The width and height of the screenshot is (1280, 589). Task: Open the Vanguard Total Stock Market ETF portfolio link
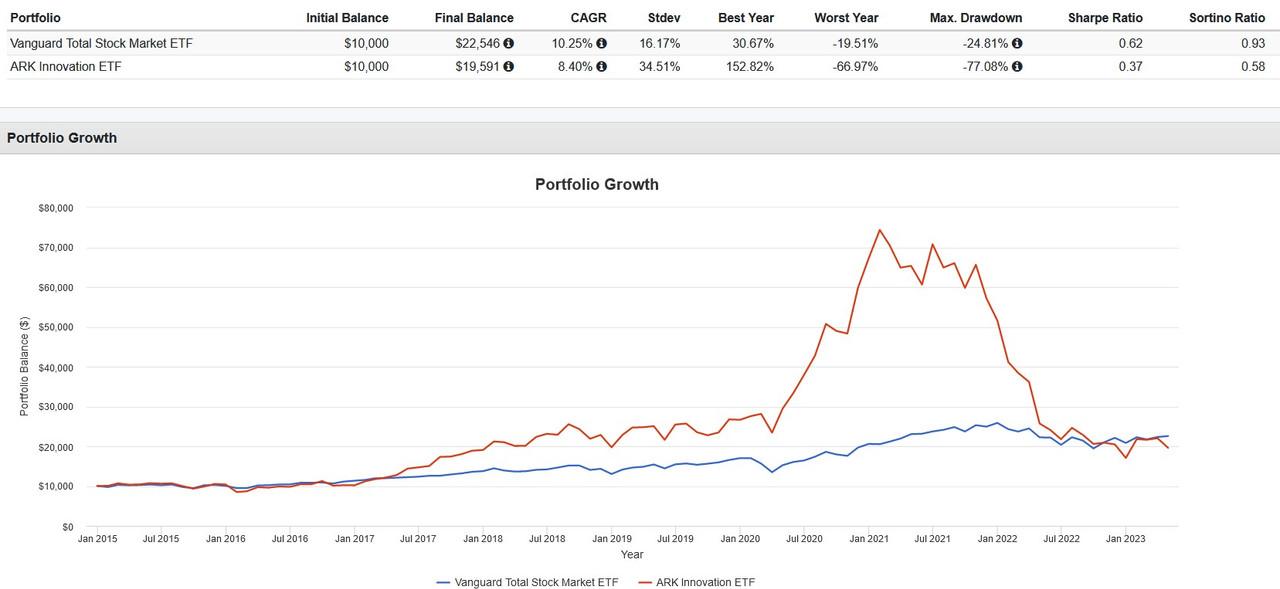pos(102,42)
